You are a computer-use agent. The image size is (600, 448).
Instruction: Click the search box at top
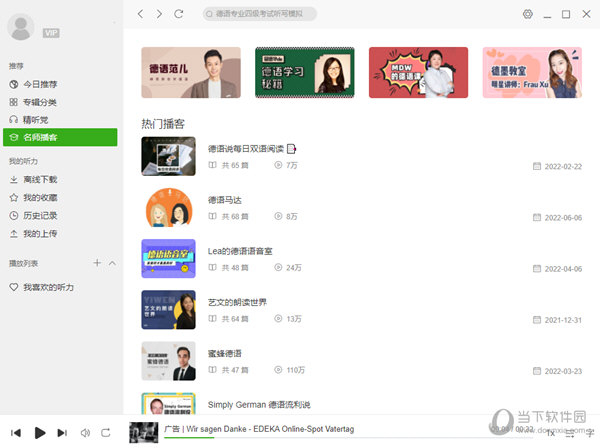262,14
